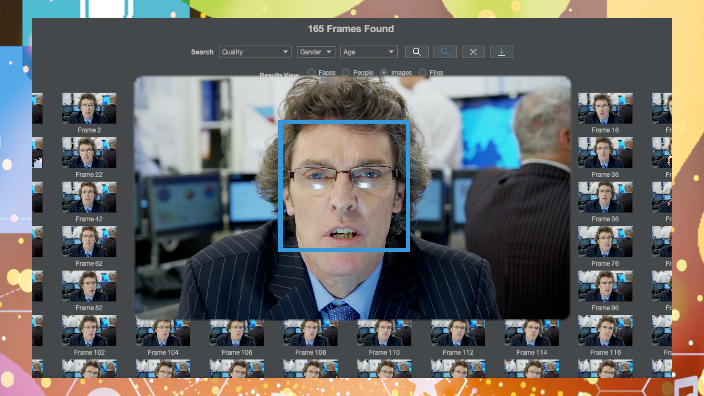This screenshot has width=704, height=396.
Task: Open the Gender dropdown
Action: click(316, 52)
